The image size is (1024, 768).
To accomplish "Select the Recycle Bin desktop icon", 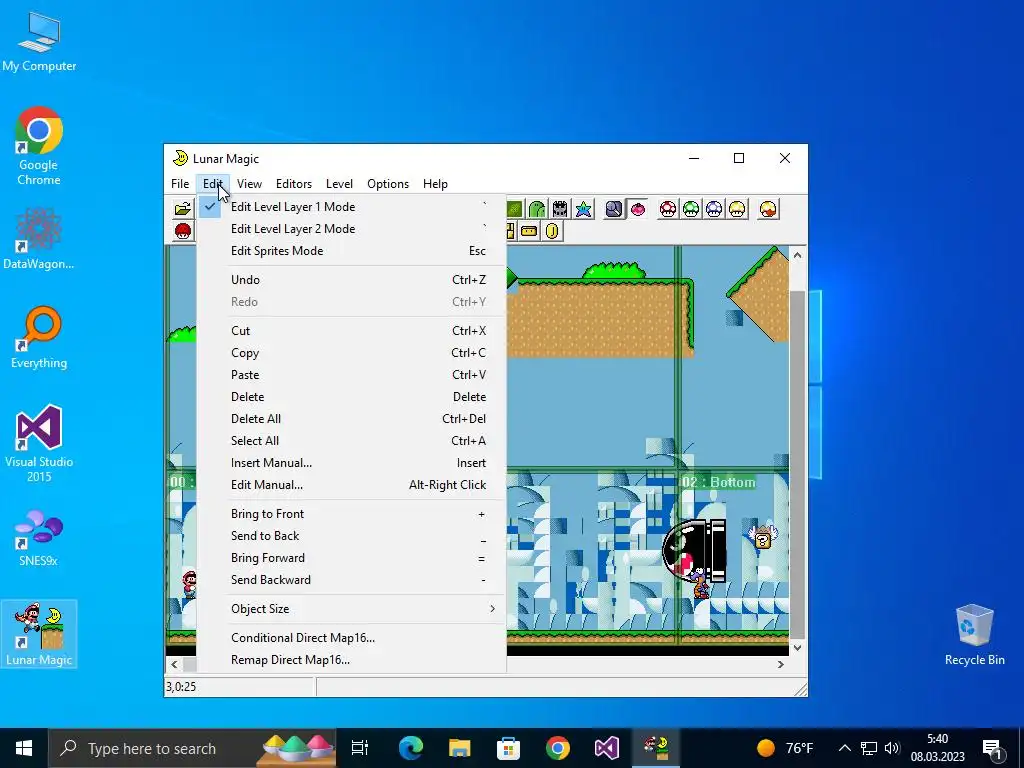I will coord(974,635).
